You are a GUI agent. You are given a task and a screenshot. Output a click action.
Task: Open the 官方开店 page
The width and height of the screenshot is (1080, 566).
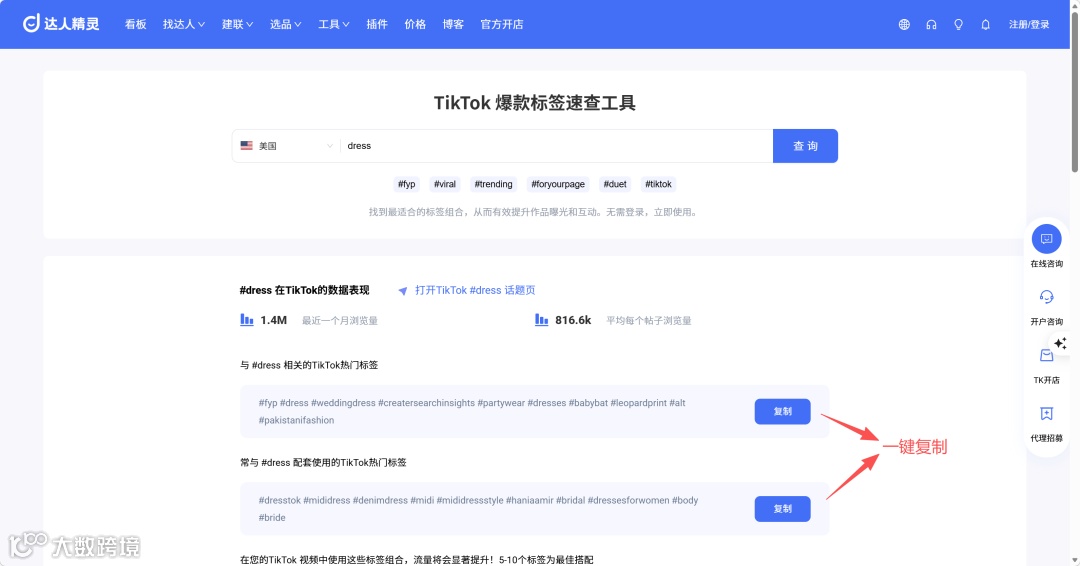(x=502, y=24)
